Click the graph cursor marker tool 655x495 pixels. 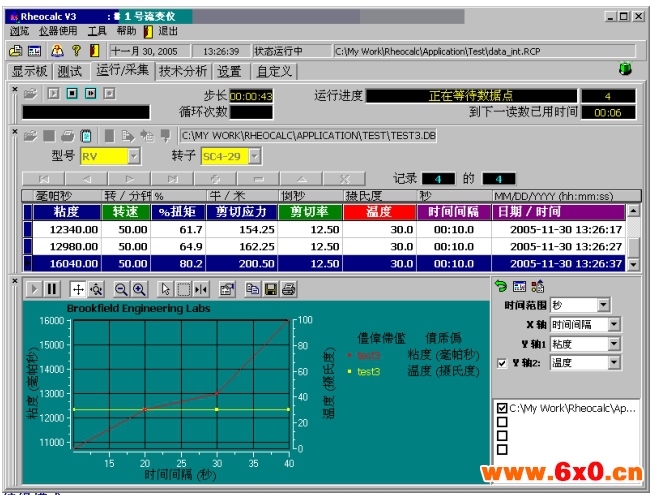(x=201, y=289)
